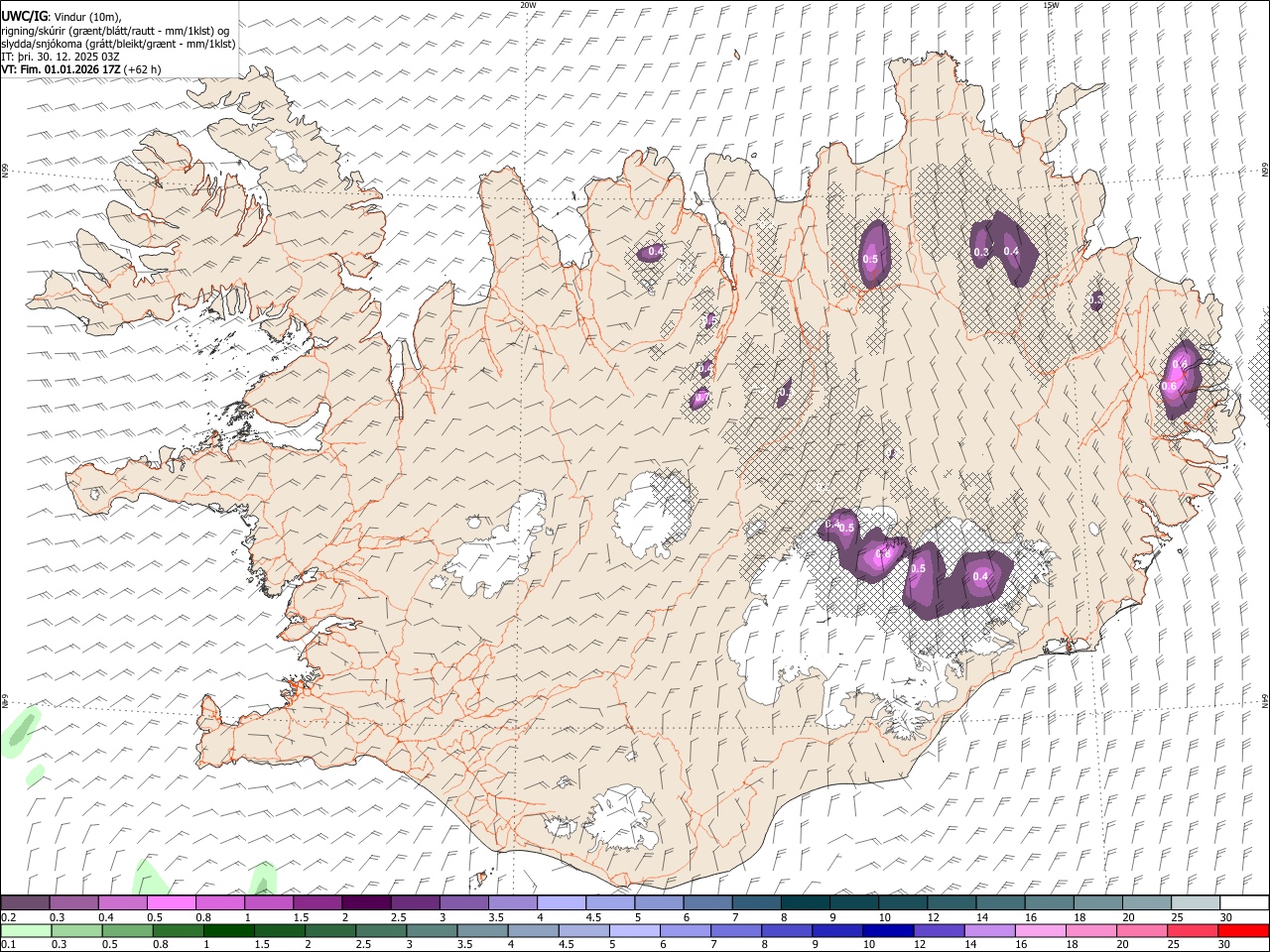The image size is (1270, 952).
Task: Click the '20W' longitude label
Action: pyautogui.click(x=528, y=5)
